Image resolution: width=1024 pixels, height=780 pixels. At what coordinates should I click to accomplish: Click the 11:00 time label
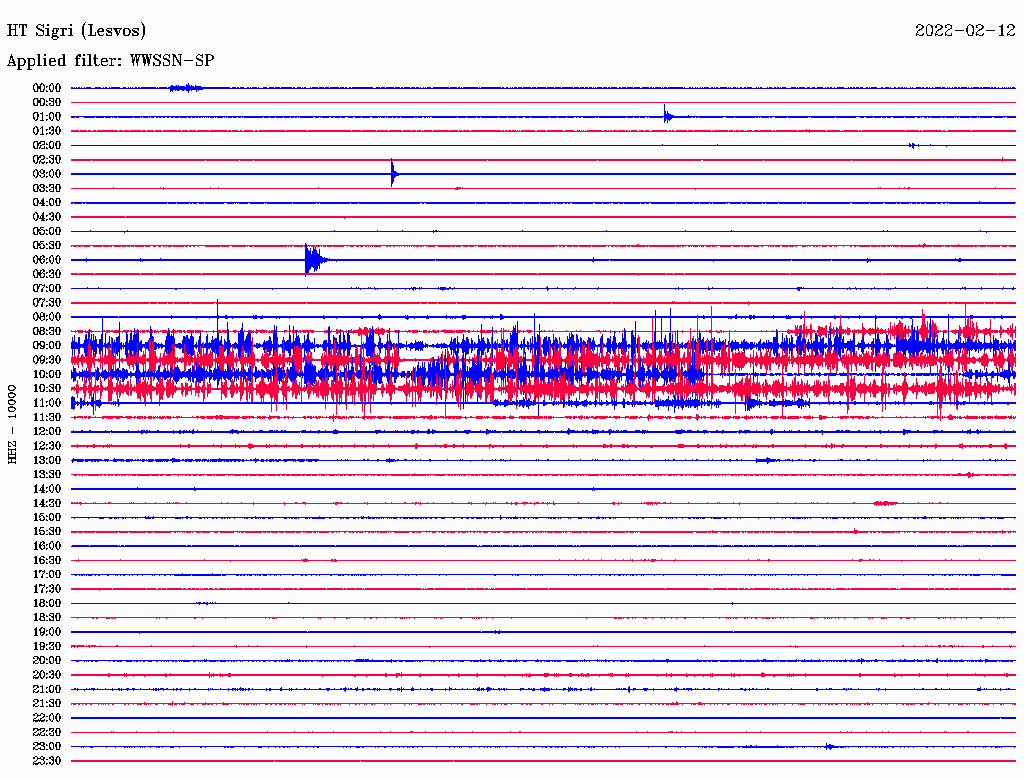(x=47, y=403)
